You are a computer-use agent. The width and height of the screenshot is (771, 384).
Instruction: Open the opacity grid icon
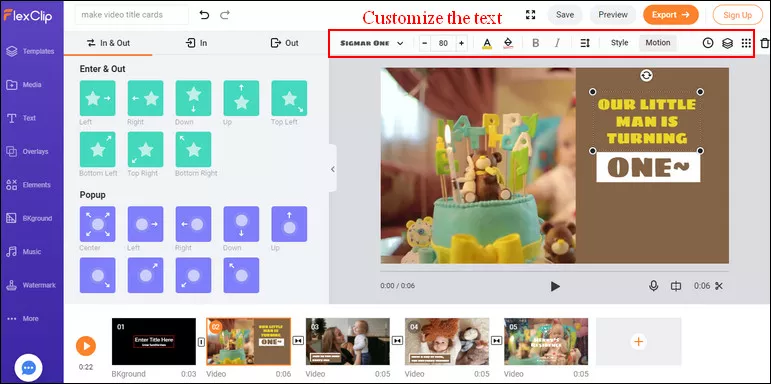746,43
